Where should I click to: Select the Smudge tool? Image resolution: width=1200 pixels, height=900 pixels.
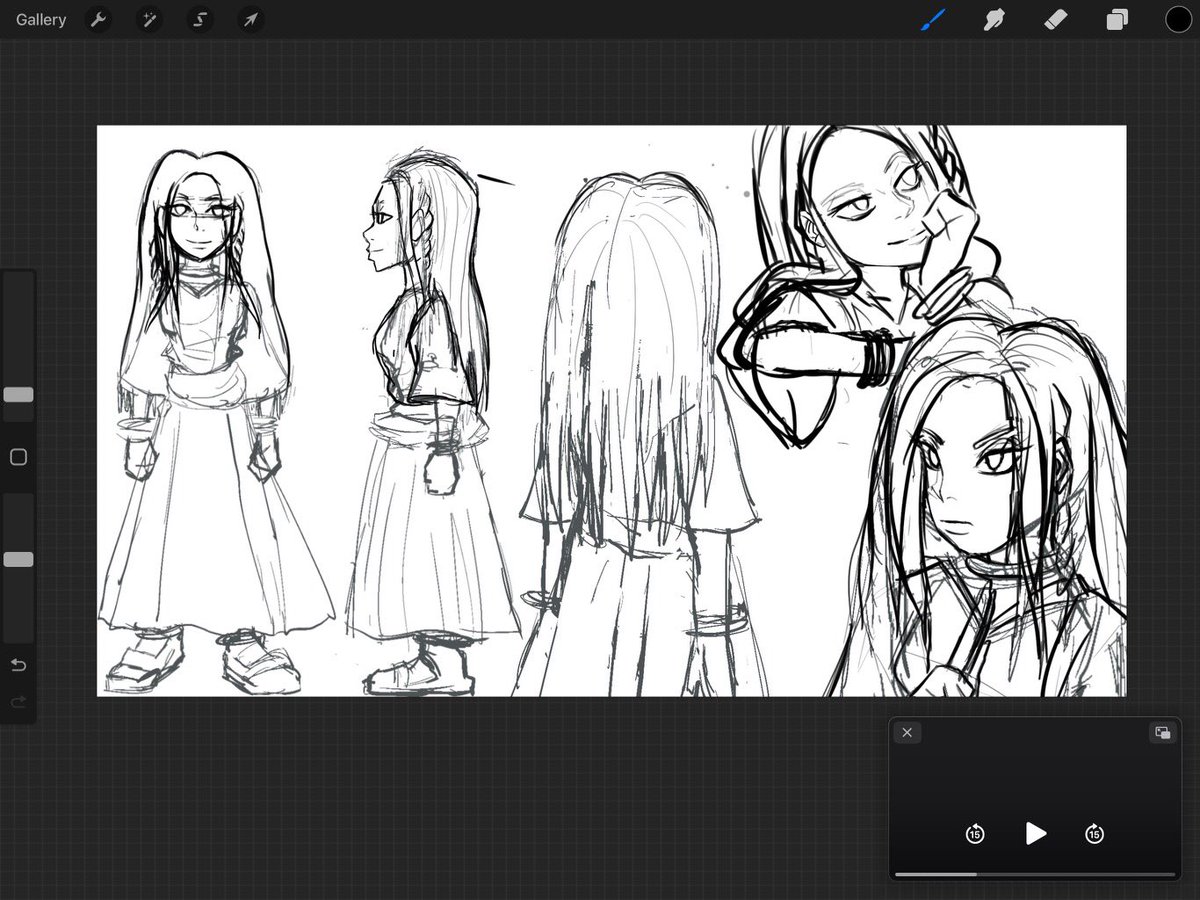tap(994, 20)
